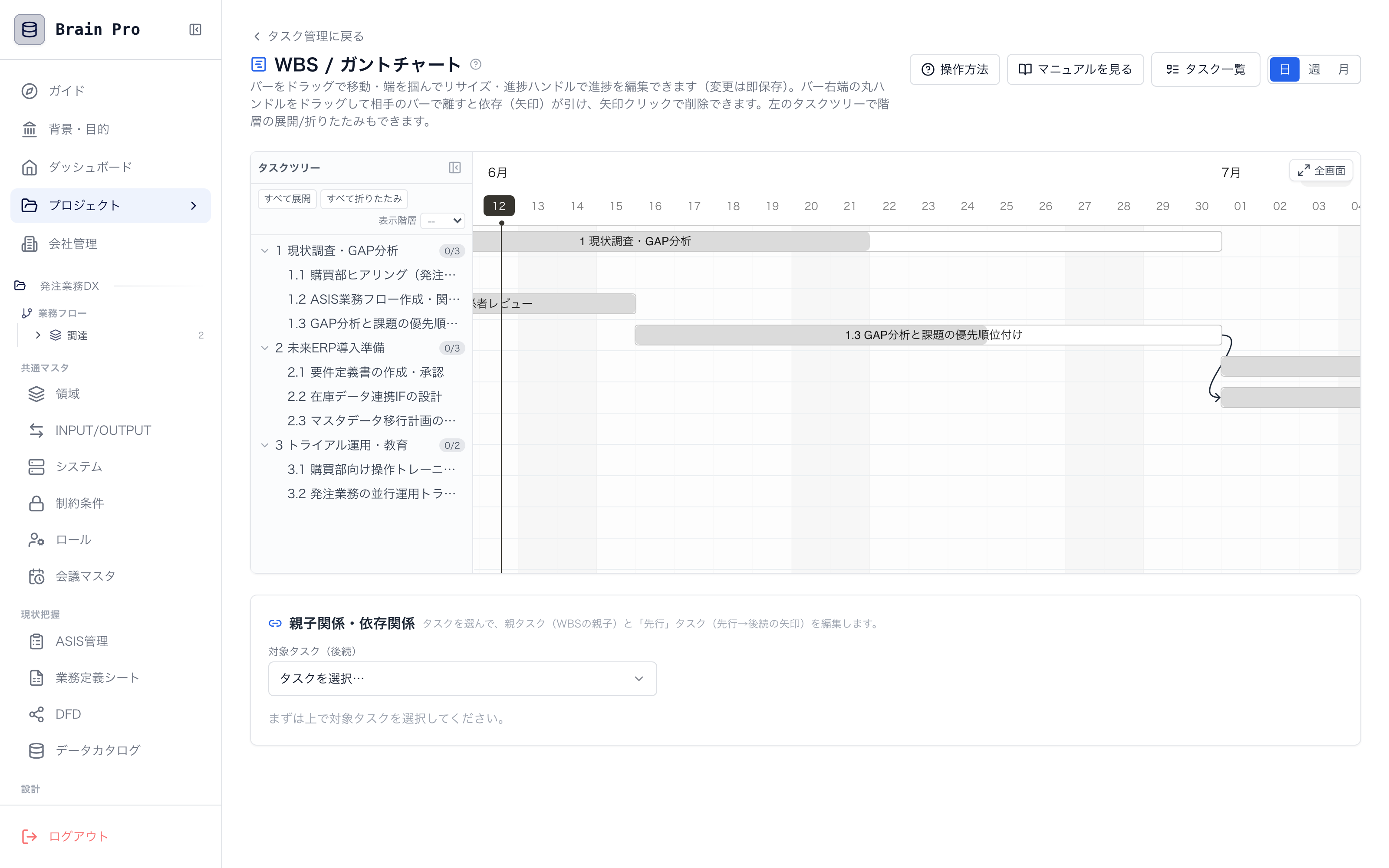The height and width of the screenshot is (868, 1389).
Task: Select tree item 2.1 要件定義書の作成・承認
Action: 365,372
